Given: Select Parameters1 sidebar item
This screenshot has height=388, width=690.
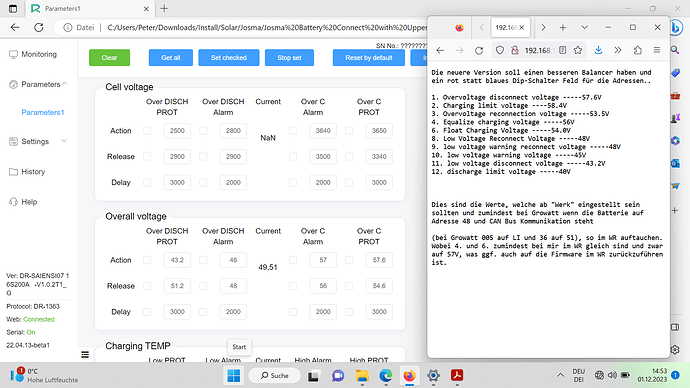Looking at the screenshot, I should pyautogui.click(x=43, y=113).
